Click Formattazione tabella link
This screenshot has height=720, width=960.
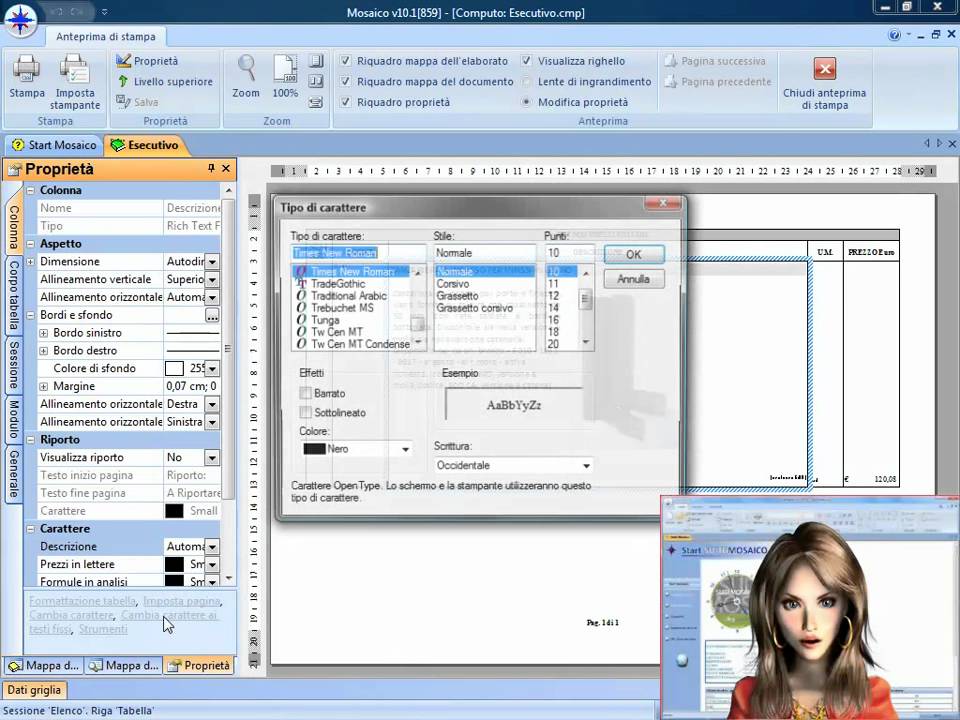click(82, 601)
